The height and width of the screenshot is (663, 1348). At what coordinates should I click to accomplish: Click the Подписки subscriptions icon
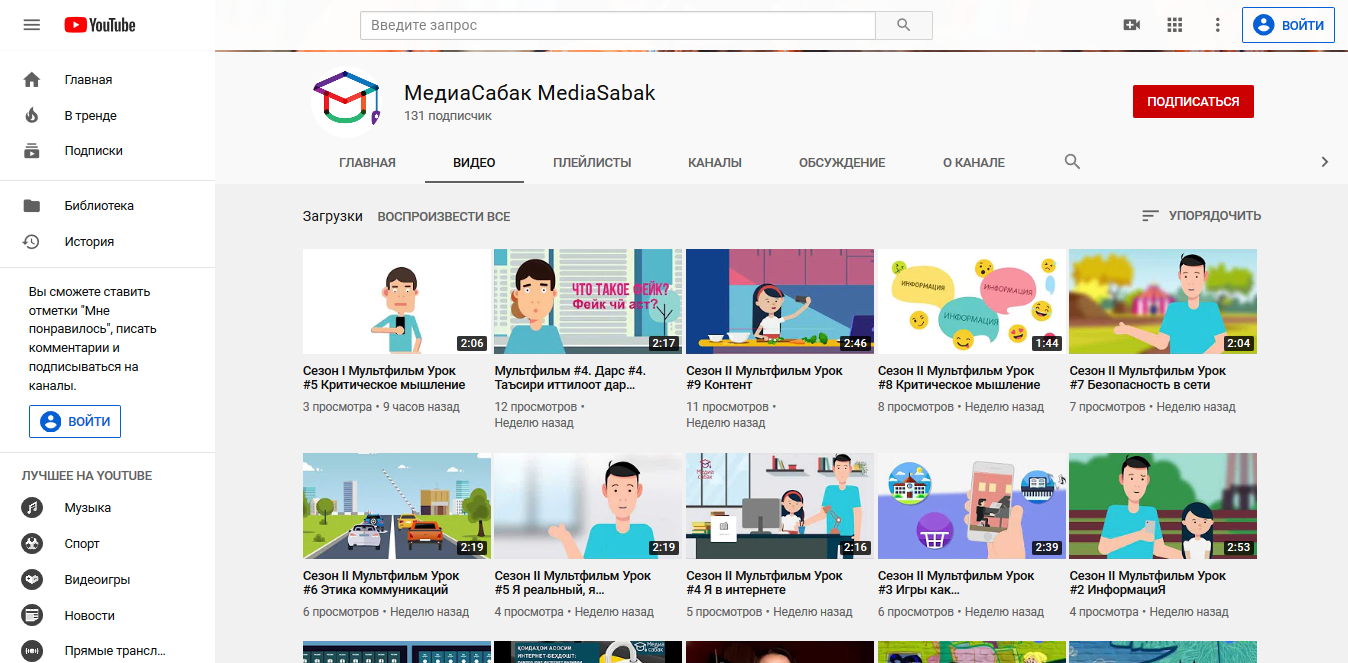32,151
